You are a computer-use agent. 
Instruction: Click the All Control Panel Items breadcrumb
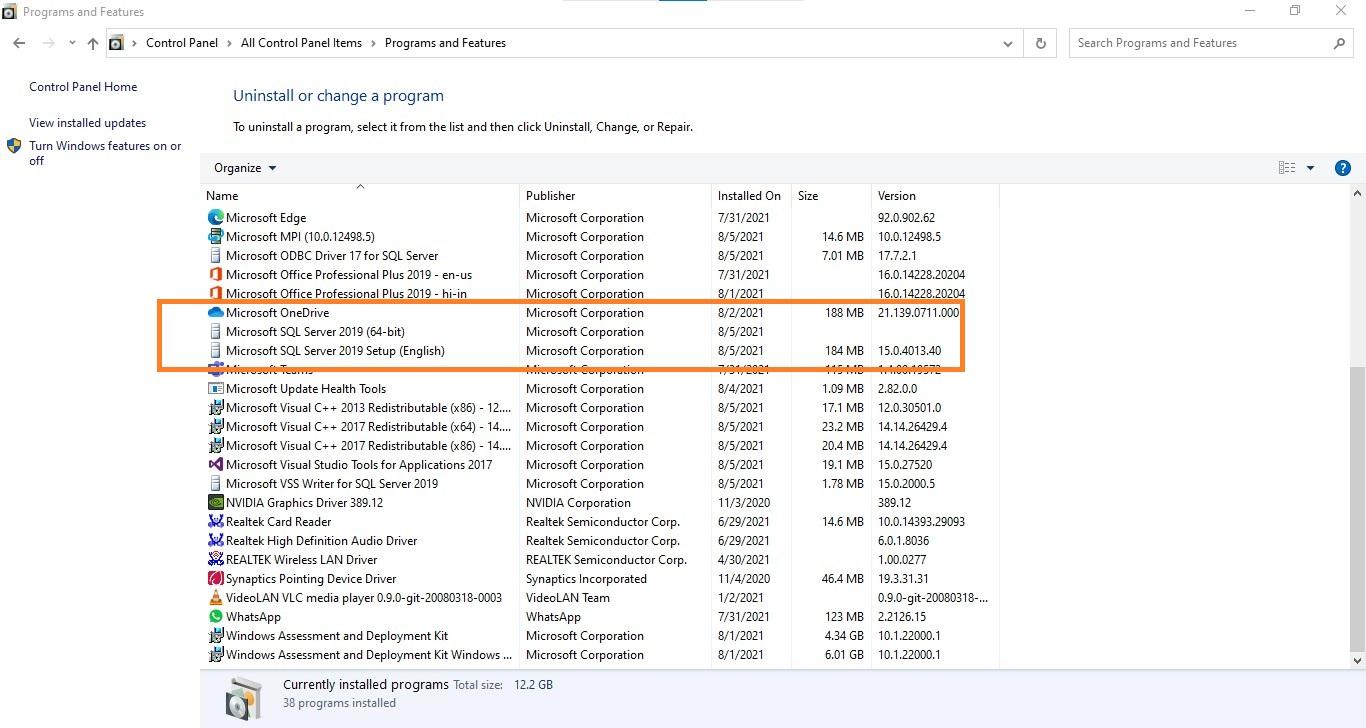pyautogui.click(x=301, y=43)
